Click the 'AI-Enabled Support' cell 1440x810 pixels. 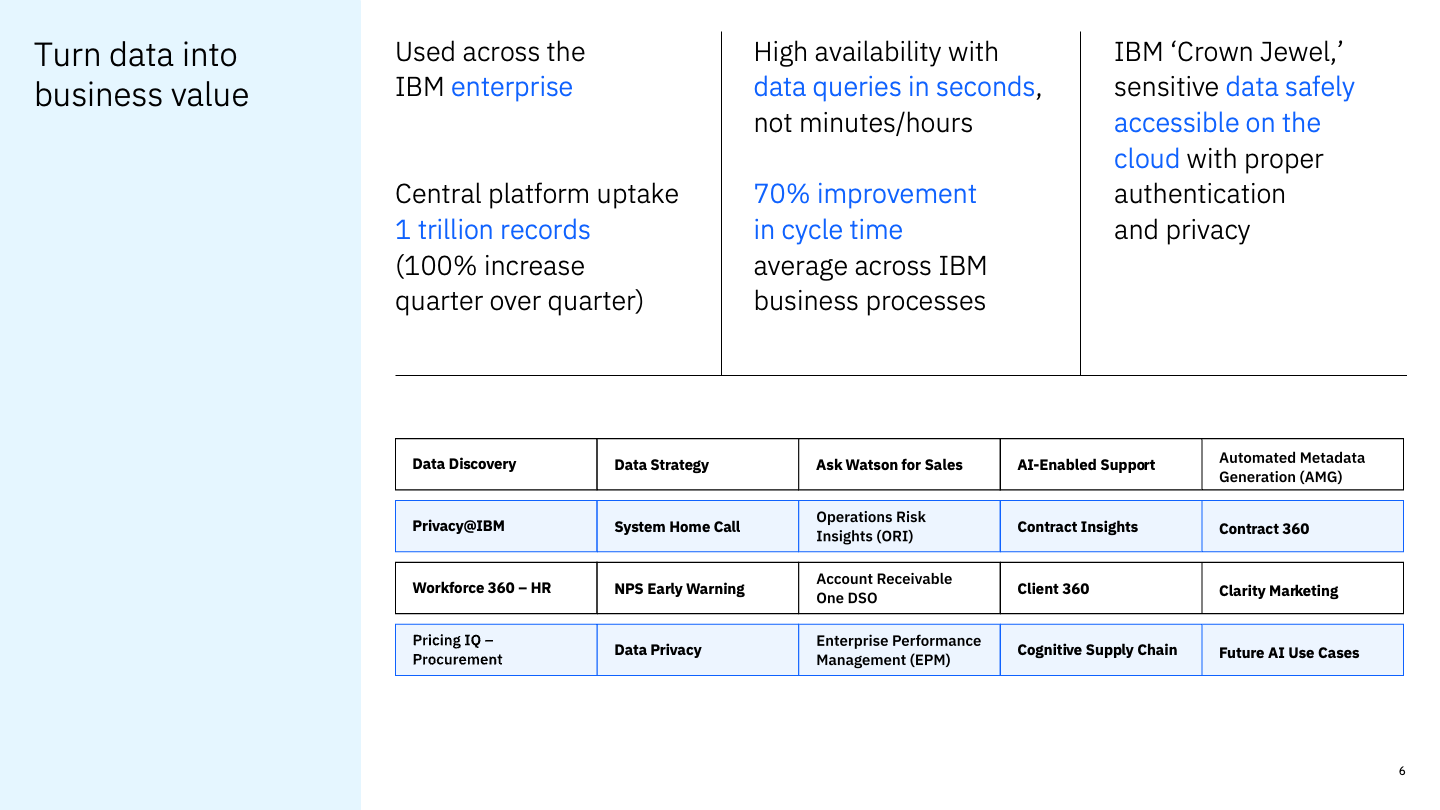[1101, 464]
